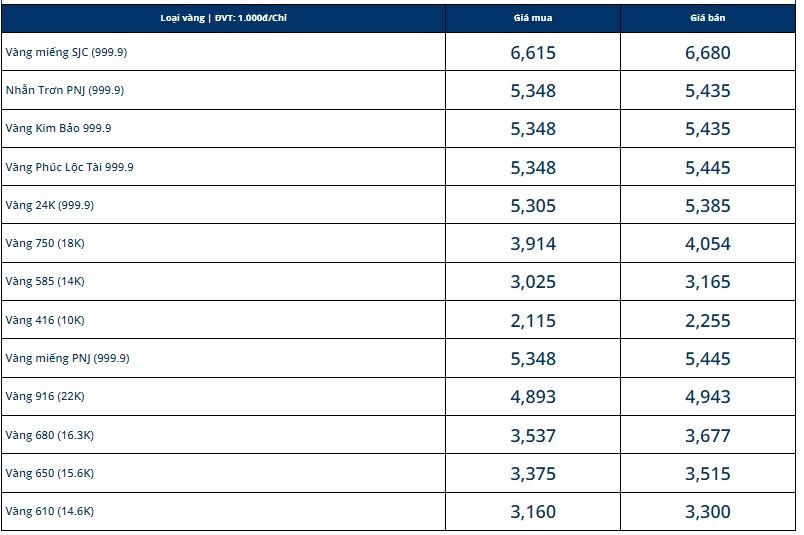Select the Vàng miếng SJC (999.9) row label
Screen dimensions: 804x535
pyautogui.click(x=66, y=52)
